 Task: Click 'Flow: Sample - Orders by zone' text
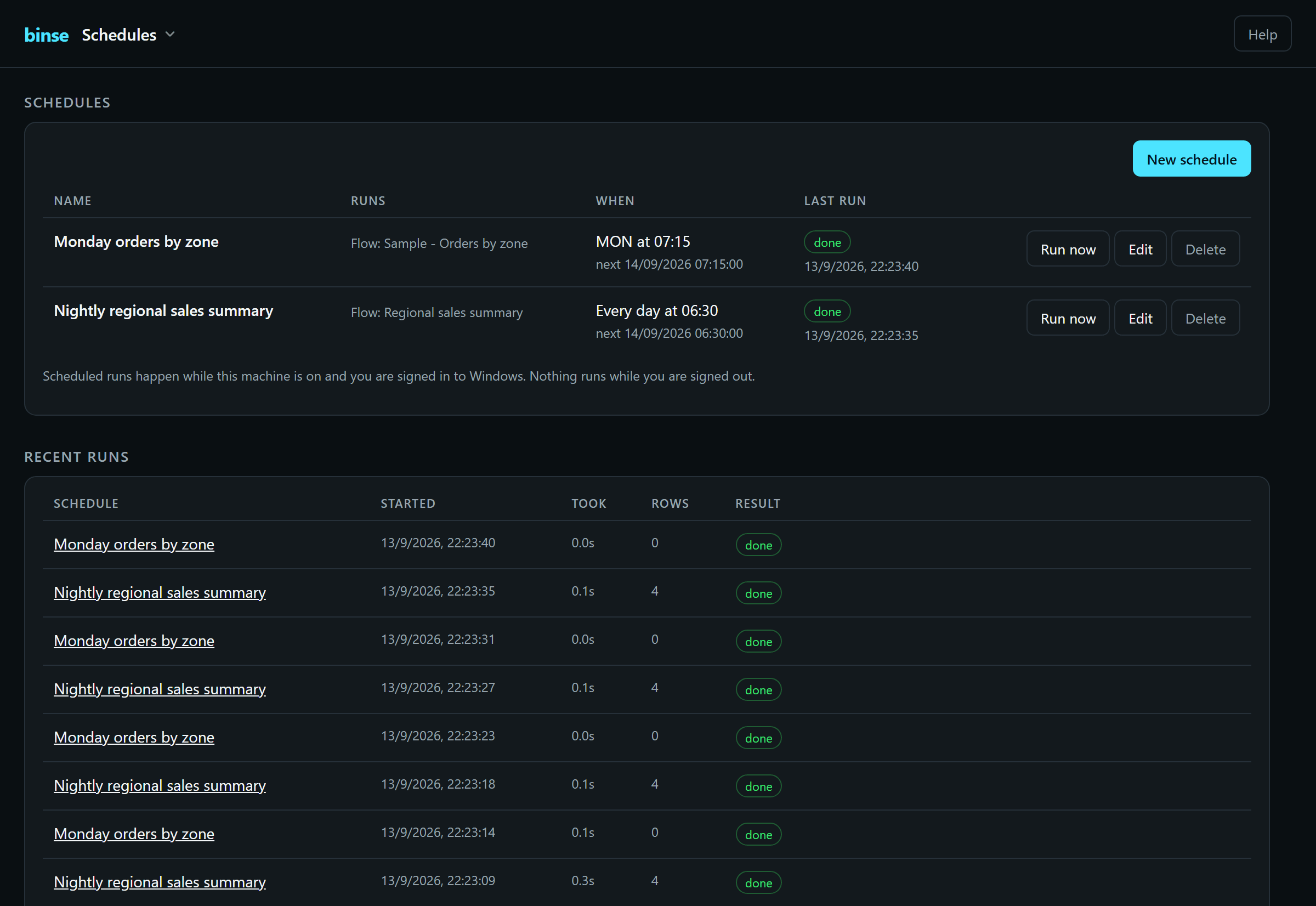[439, 243]
